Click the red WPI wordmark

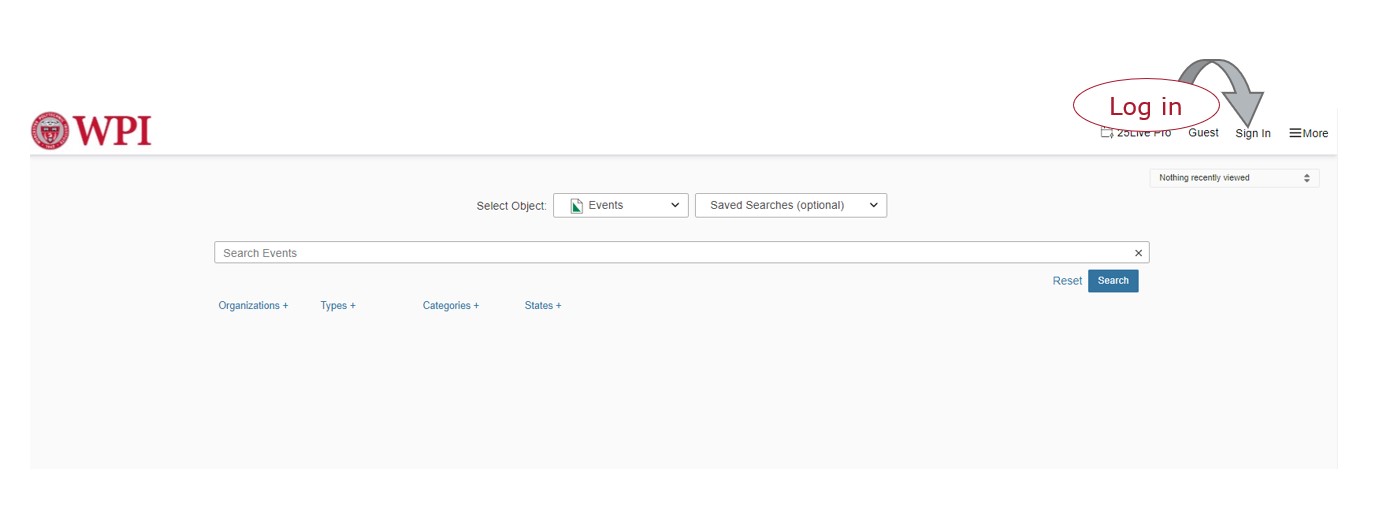[x=112, y=131]
